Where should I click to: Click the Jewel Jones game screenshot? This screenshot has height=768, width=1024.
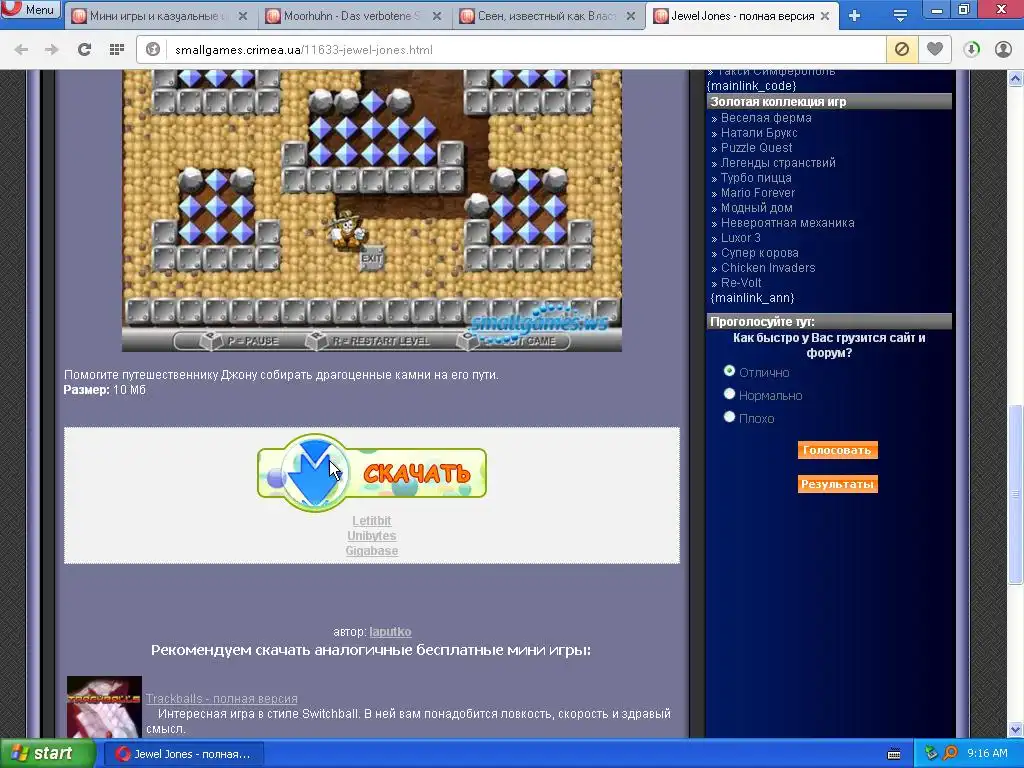(x=372, y=210)
